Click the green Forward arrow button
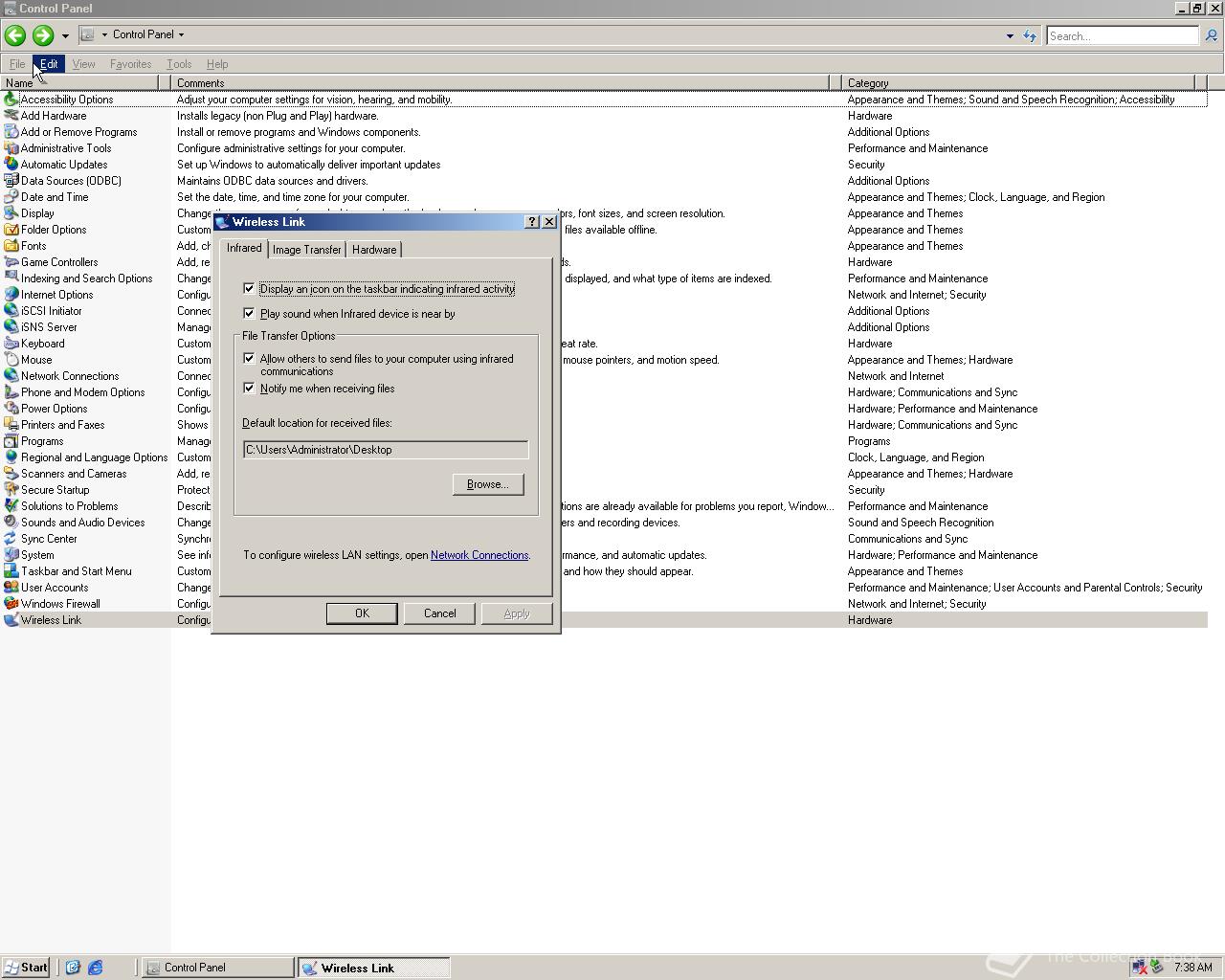Screen dimensions: 1225x980 pyautogui.click(x=42, y=35)
